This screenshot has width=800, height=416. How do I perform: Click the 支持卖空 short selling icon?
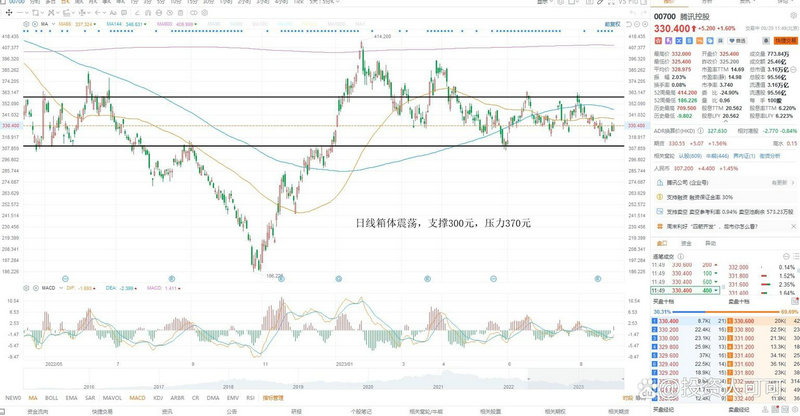[660, 211]
